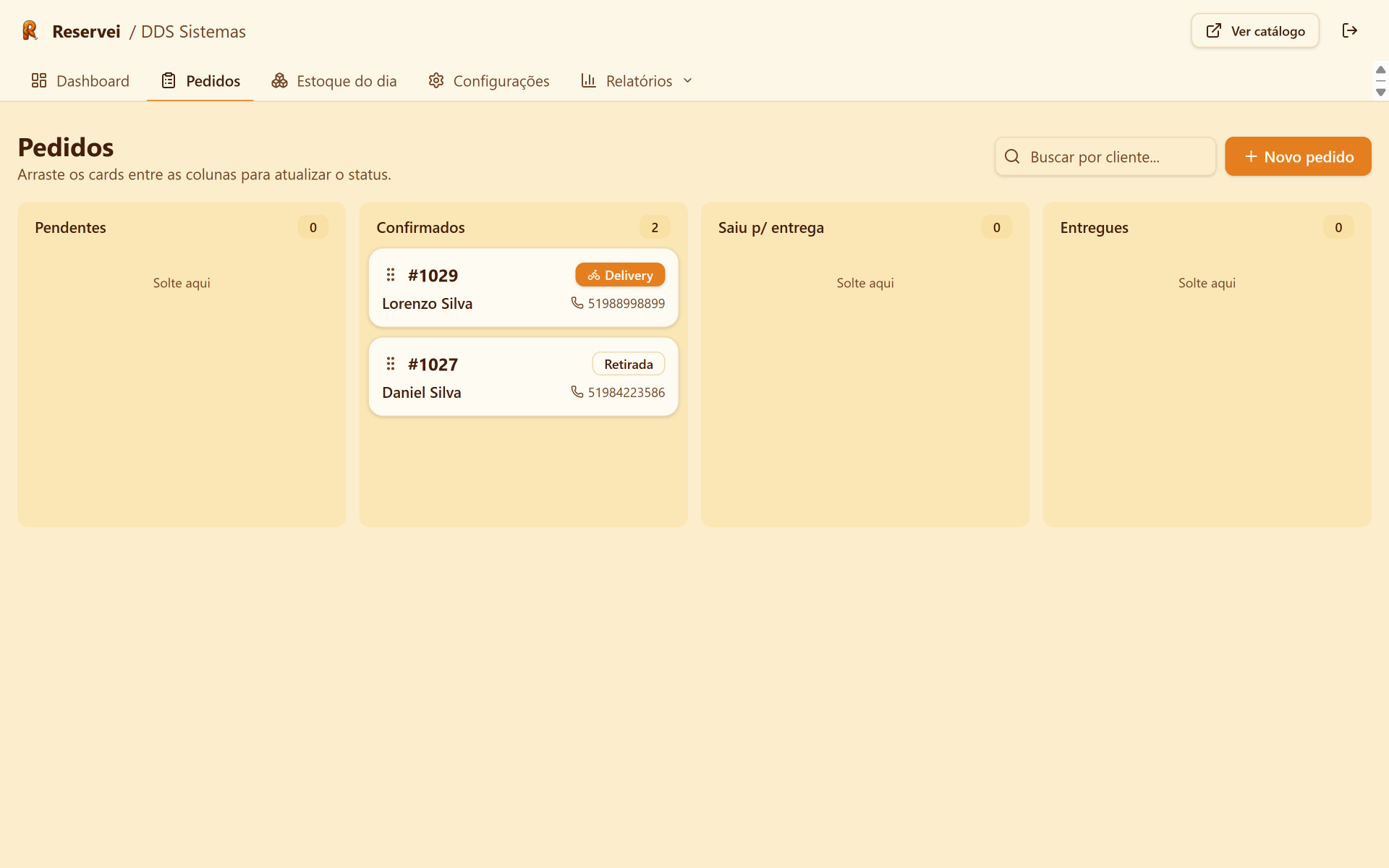
Task: Click customer name Lorenzo Silva
Action: 428,304
